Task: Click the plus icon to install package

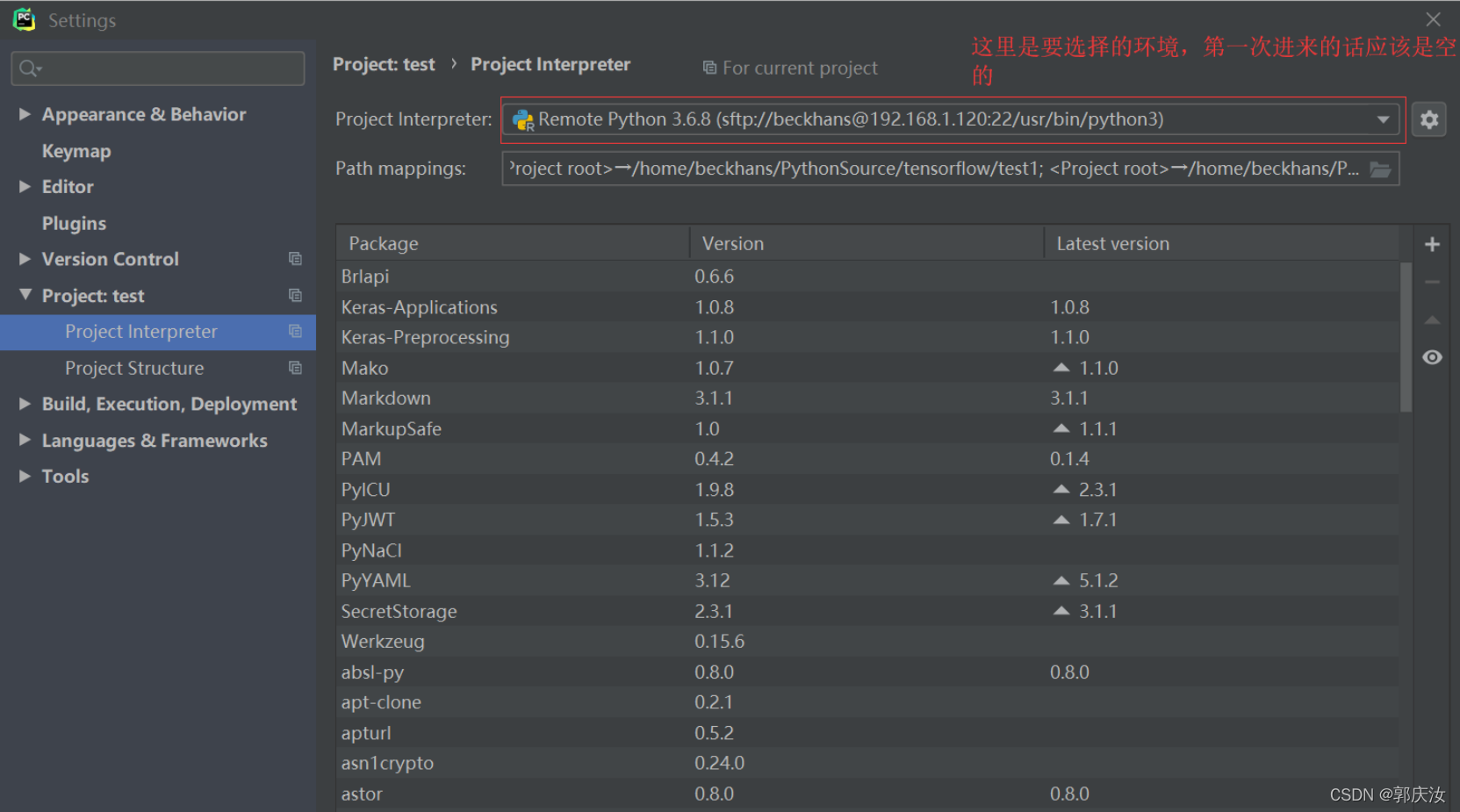Action: (x=1432, y=244)
